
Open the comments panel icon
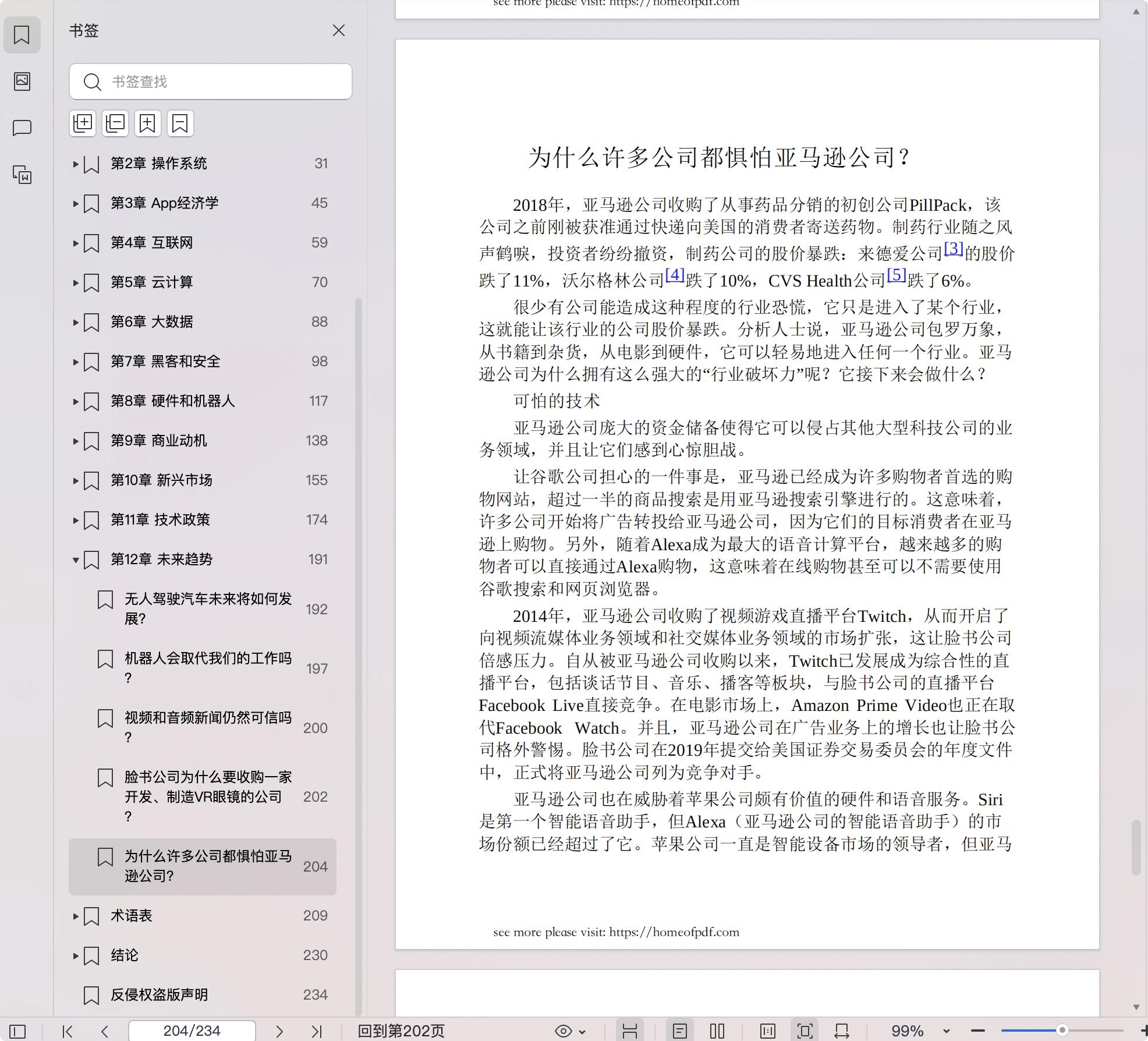[x=22, y=128]
